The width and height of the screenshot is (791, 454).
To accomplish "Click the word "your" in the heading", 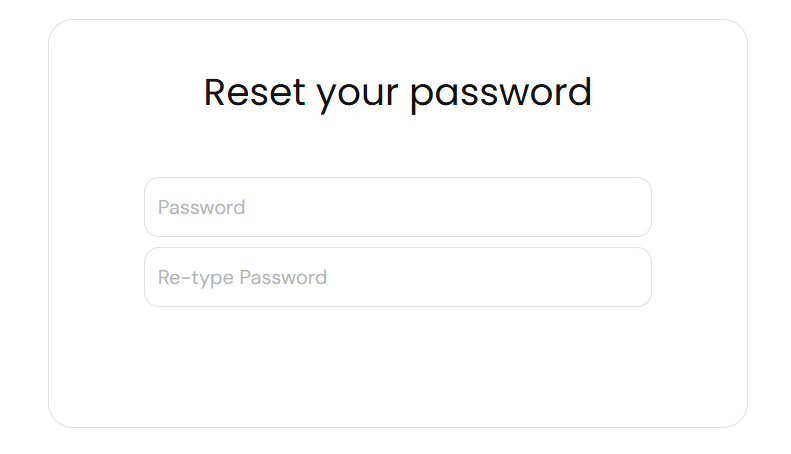I will point(358,93).
